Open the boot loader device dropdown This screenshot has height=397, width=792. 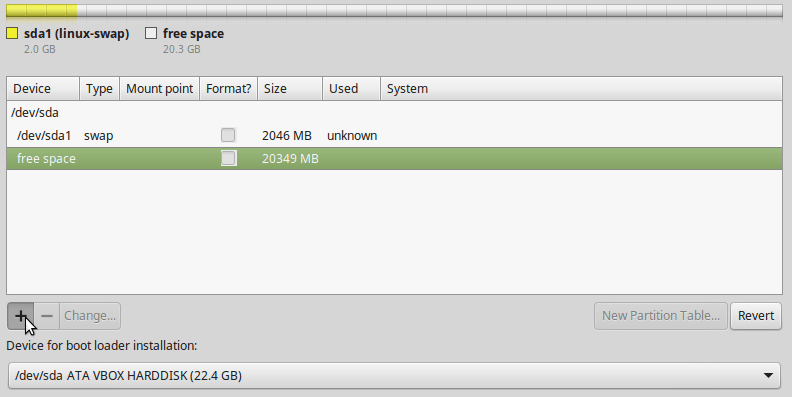(394, 376)
